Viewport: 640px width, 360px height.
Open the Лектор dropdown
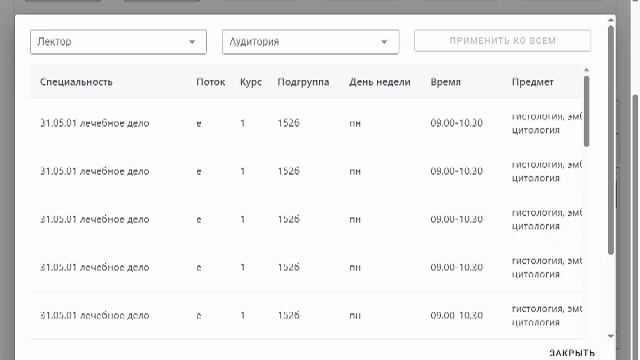click(x=118, y=42)
